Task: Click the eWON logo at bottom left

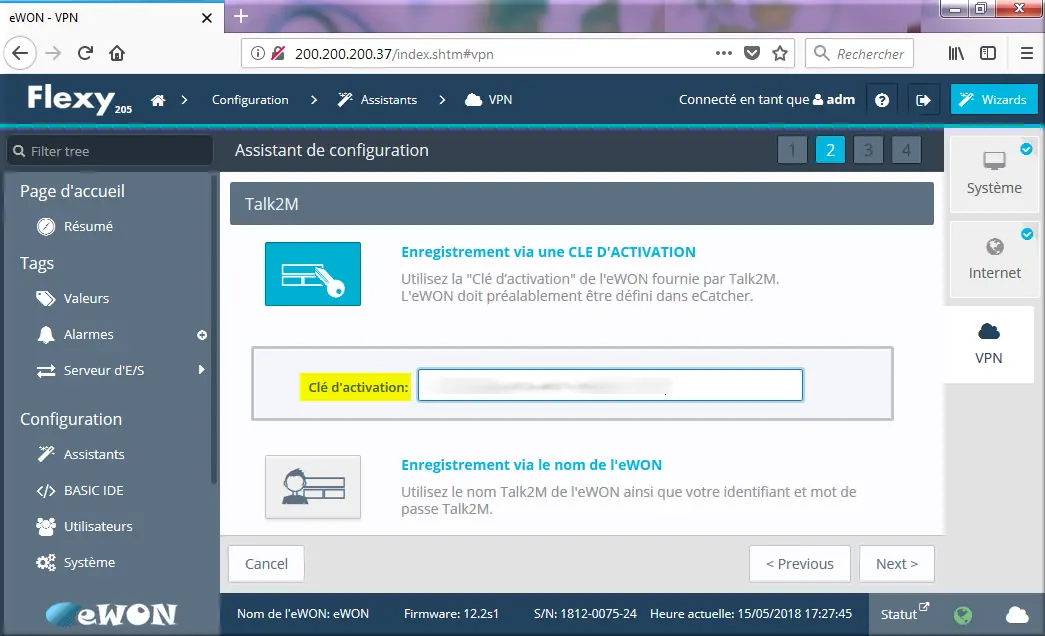Action: (111, 614)
